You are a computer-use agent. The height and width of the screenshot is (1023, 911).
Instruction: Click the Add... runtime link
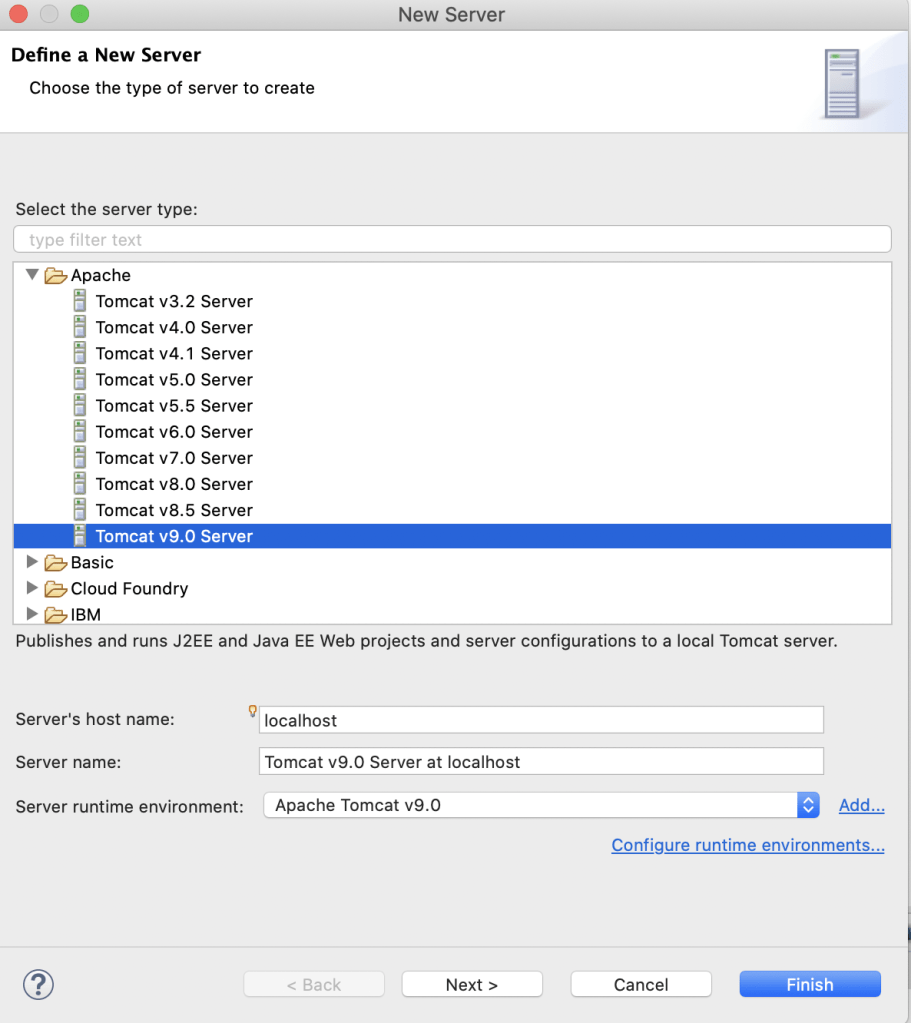click(861, 805)
